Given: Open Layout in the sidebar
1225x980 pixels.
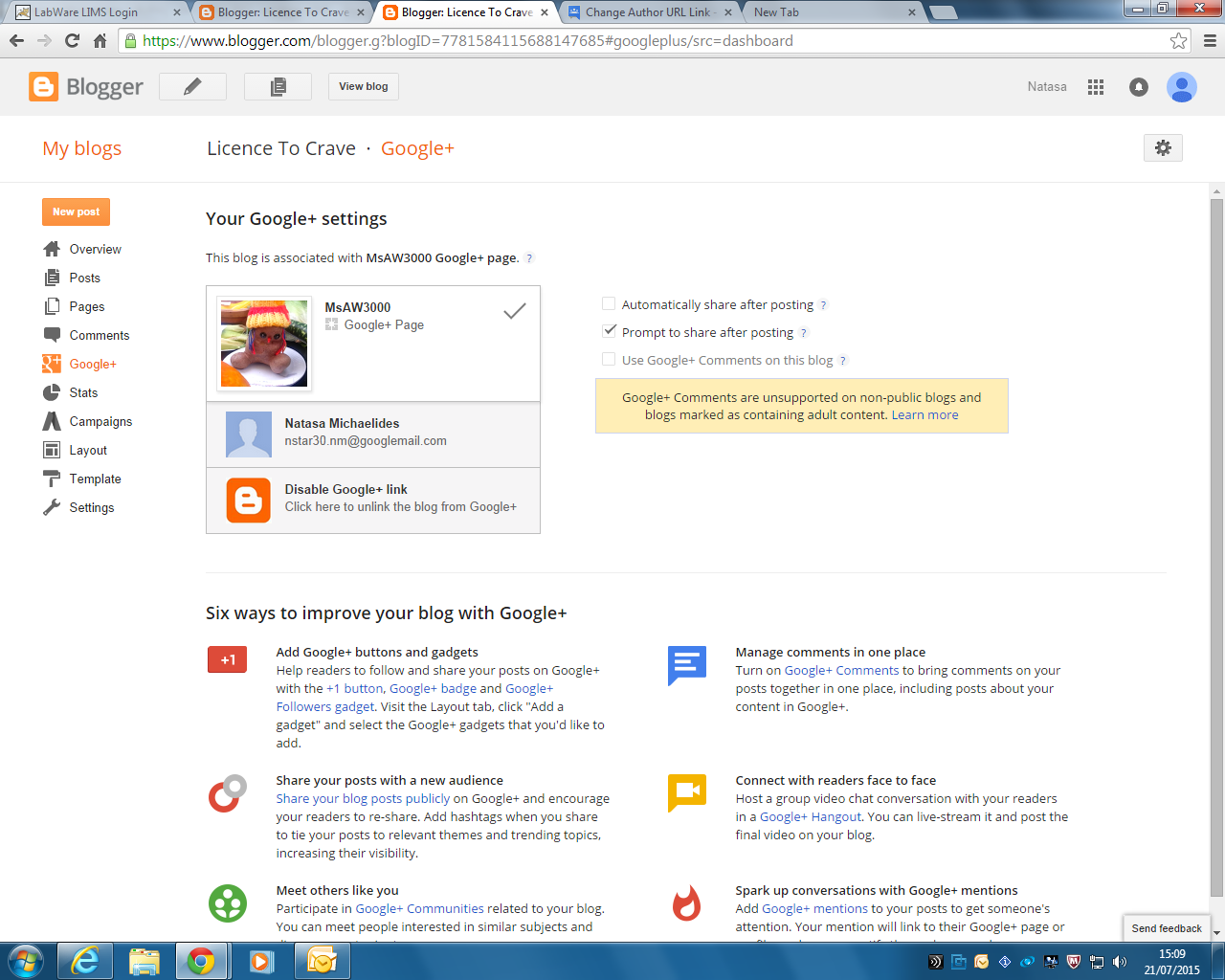Looking at the screenshot, I should (88, 450).
